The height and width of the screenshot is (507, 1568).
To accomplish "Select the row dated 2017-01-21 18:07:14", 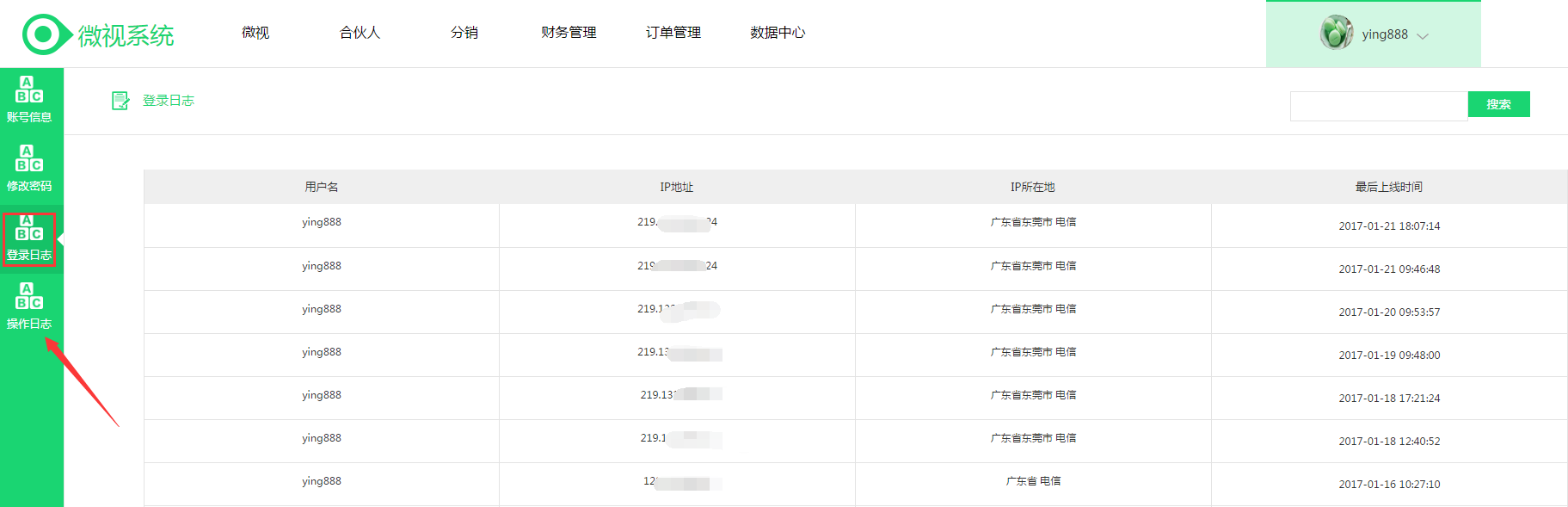I will (856, 226).
